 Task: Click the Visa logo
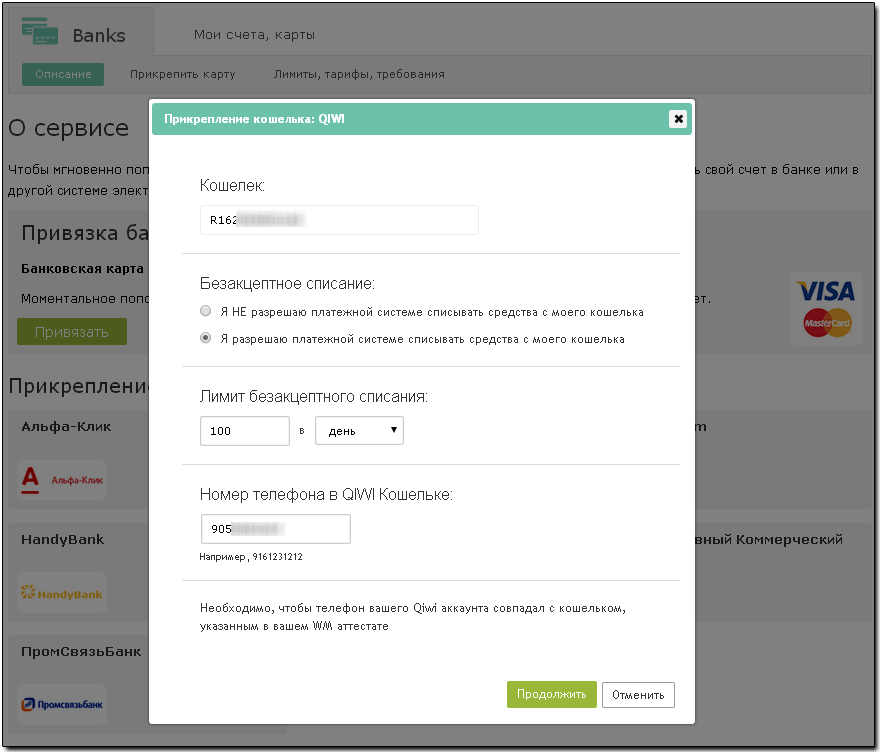click(x=826, y=291)
